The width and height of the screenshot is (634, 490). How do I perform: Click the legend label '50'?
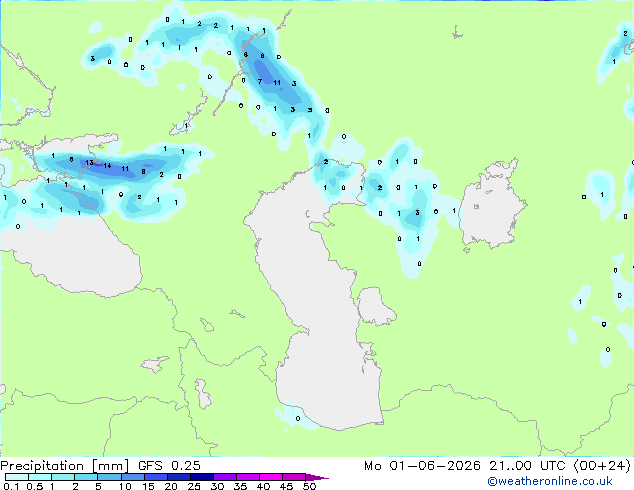(x=309, y=486)
